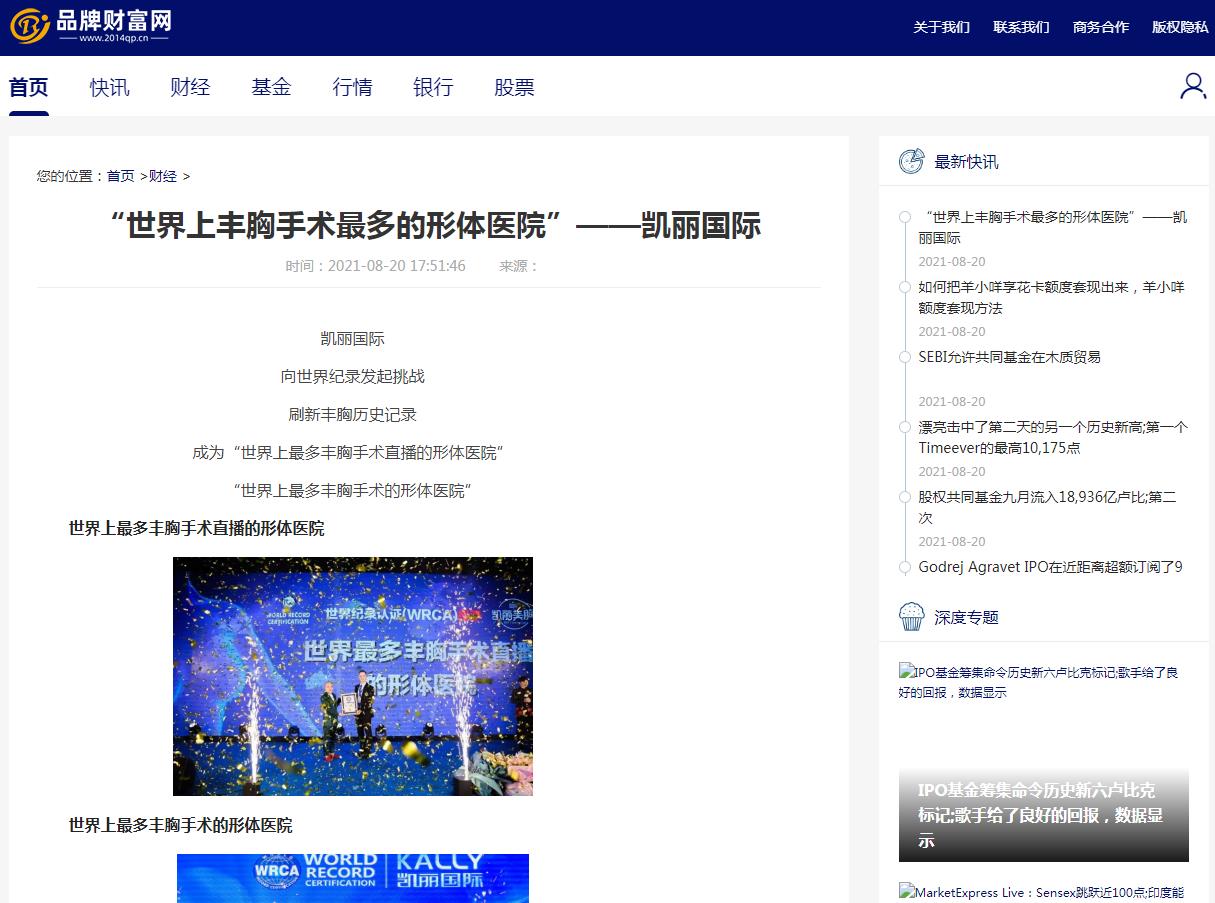This screenshot has height=903, width=1215.
Task: Open featured IPO基金筹集 article card
Action: point(1044,761)
